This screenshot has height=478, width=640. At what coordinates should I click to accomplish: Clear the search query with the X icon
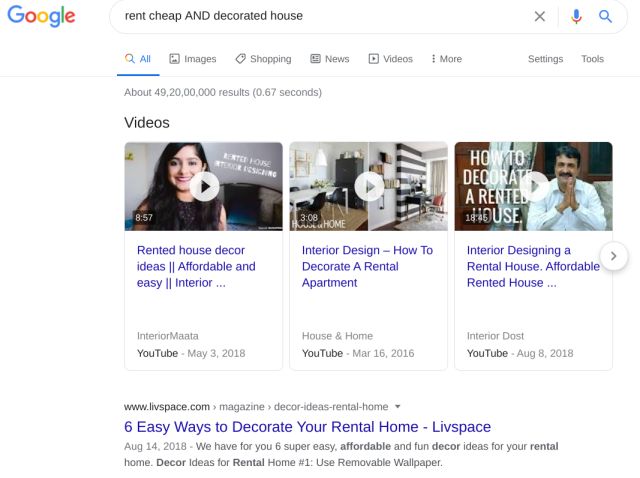click(x=540, y=16)
